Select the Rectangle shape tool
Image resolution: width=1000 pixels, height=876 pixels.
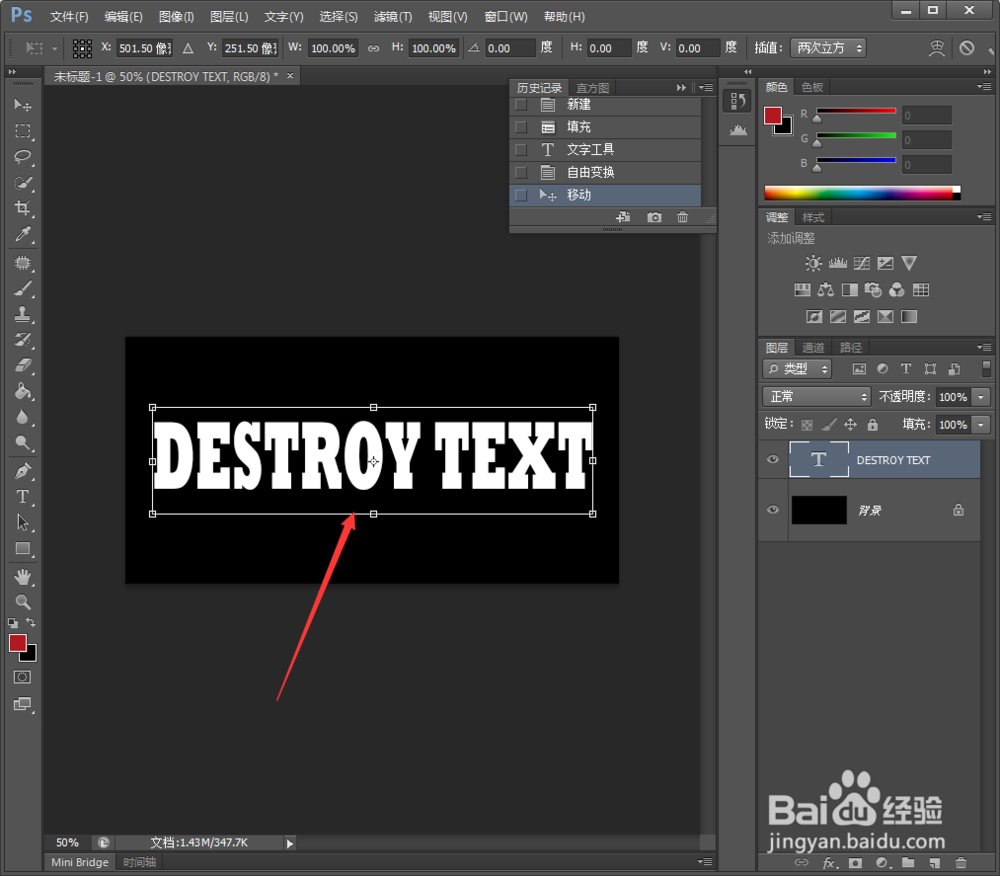23,548
